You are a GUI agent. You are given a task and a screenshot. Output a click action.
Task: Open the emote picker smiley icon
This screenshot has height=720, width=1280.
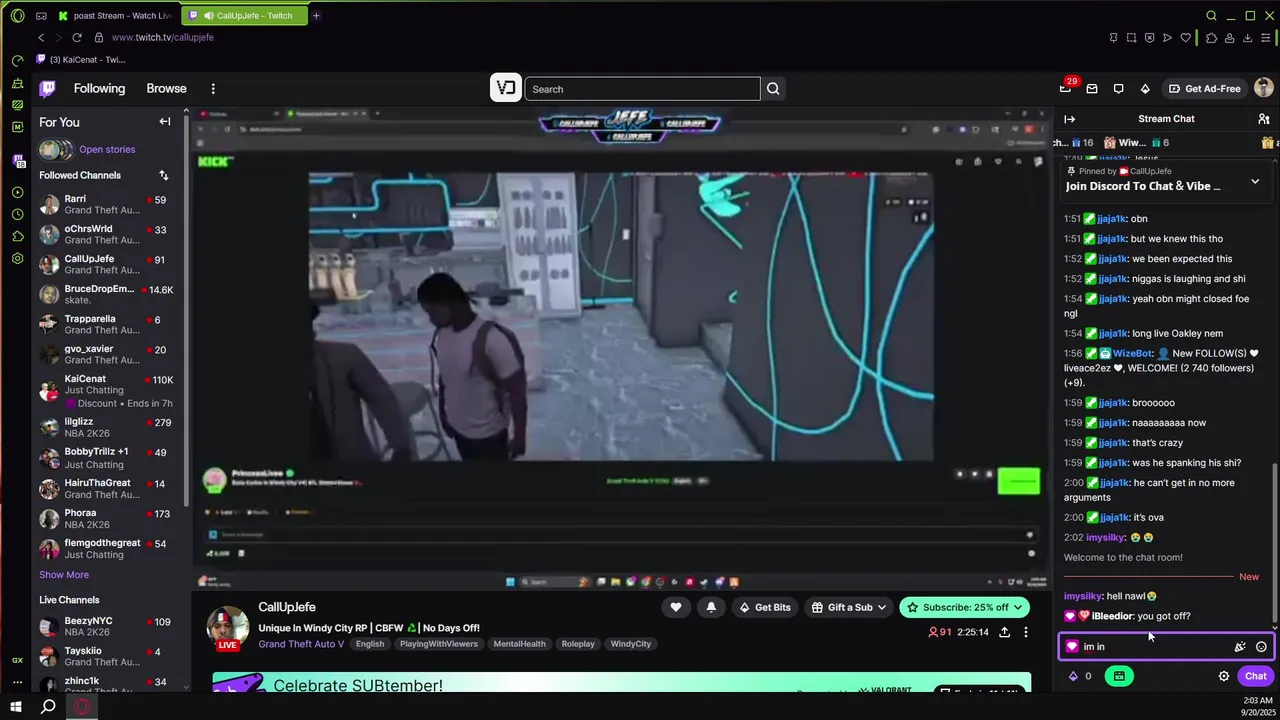coord(1261,647)
